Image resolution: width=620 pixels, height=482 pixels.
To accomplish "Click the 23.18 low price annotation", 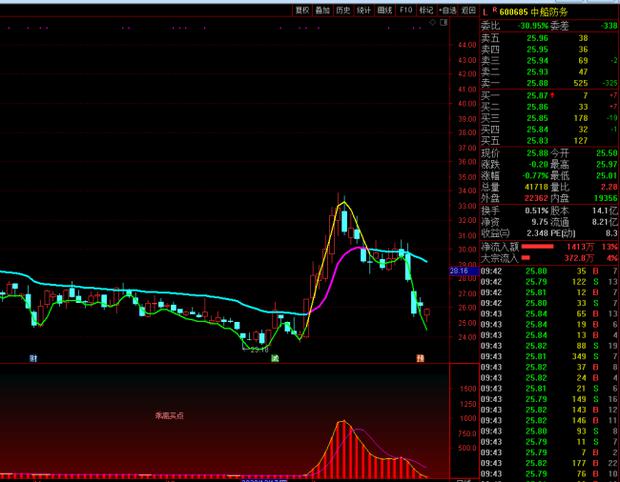I will pyautogui.click(x=259, y=350).
